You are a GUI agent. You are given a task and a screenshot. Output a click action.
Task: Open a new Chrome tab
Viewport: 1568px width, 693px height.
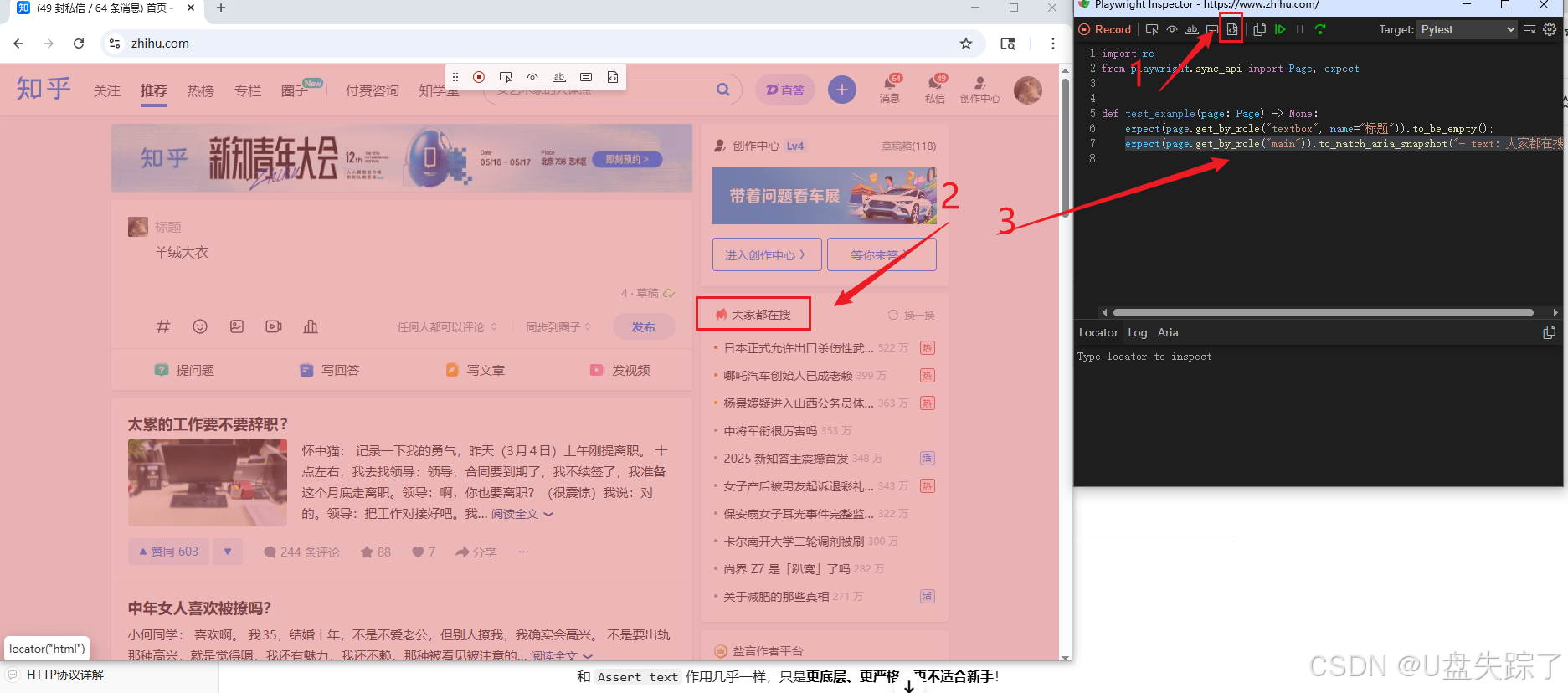(221, 8)
